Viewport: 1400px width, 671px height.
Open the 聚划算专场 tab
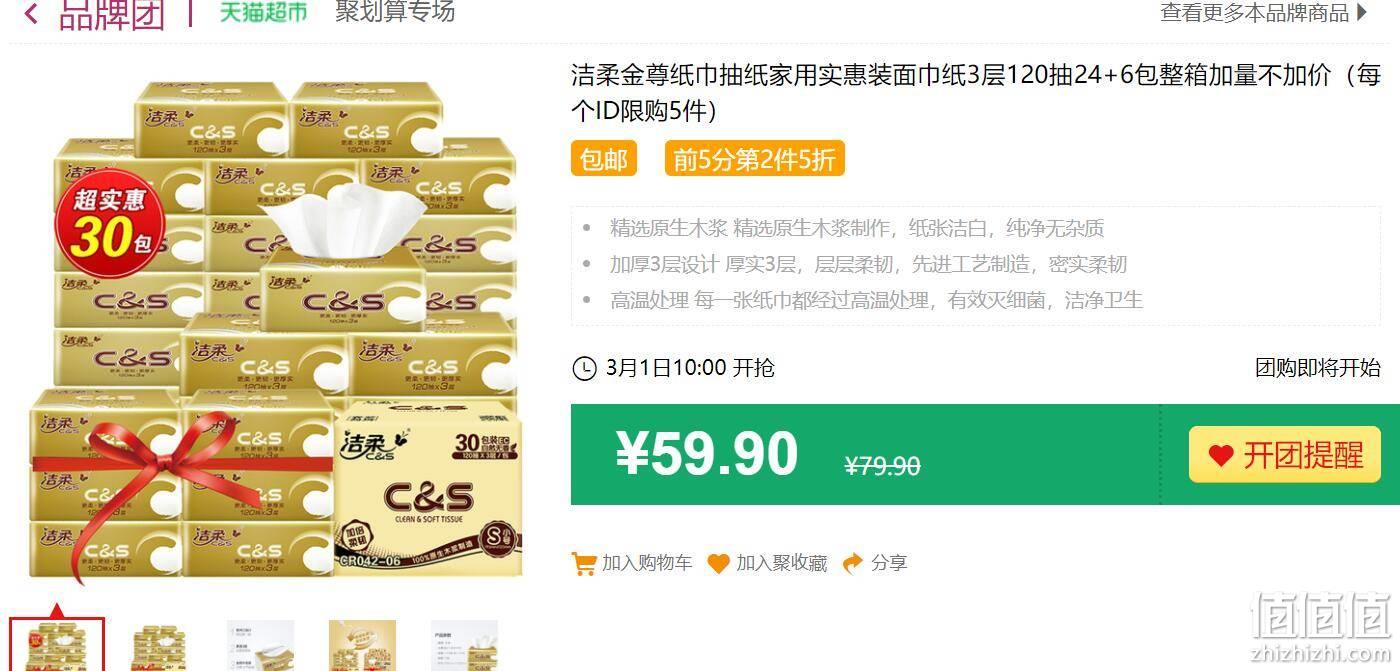[395, 12]
